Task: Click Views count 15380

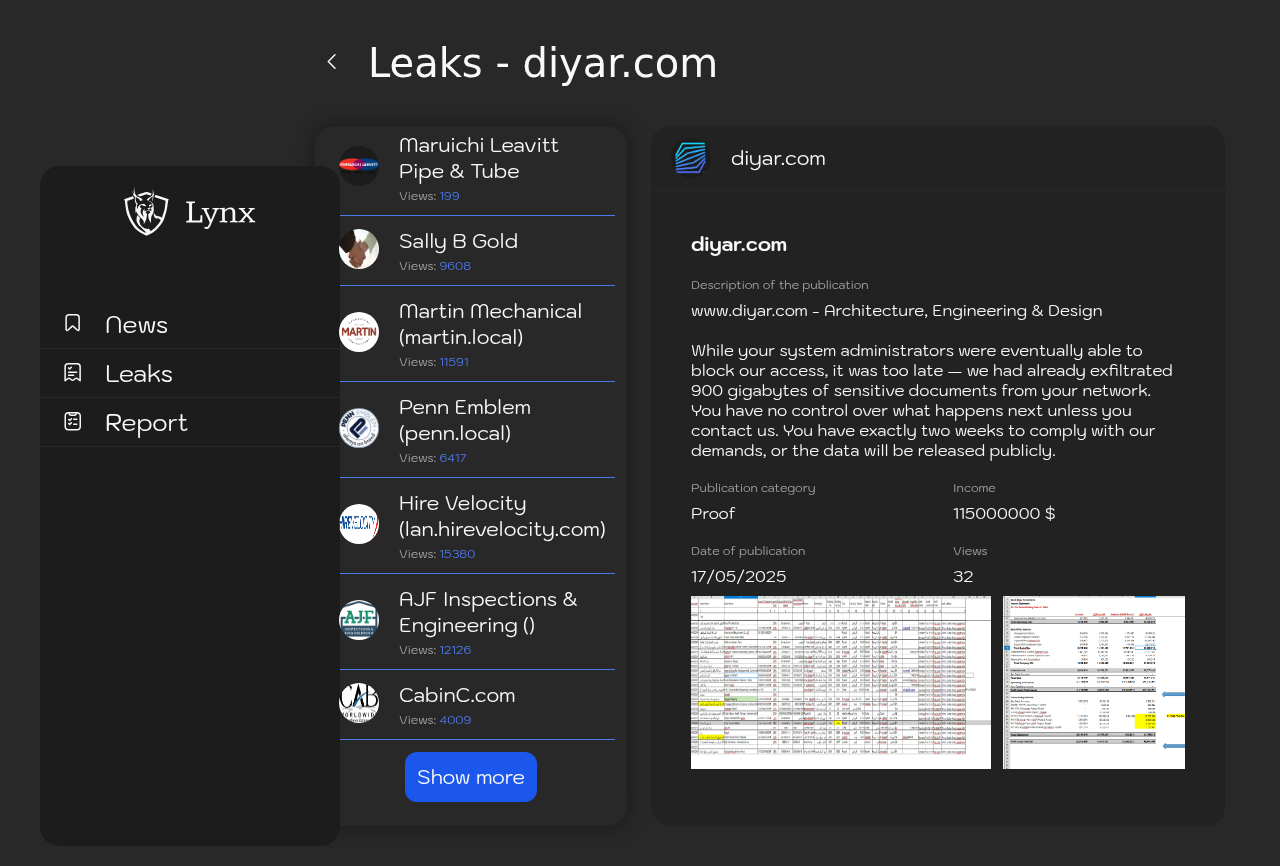Action: 457,554
